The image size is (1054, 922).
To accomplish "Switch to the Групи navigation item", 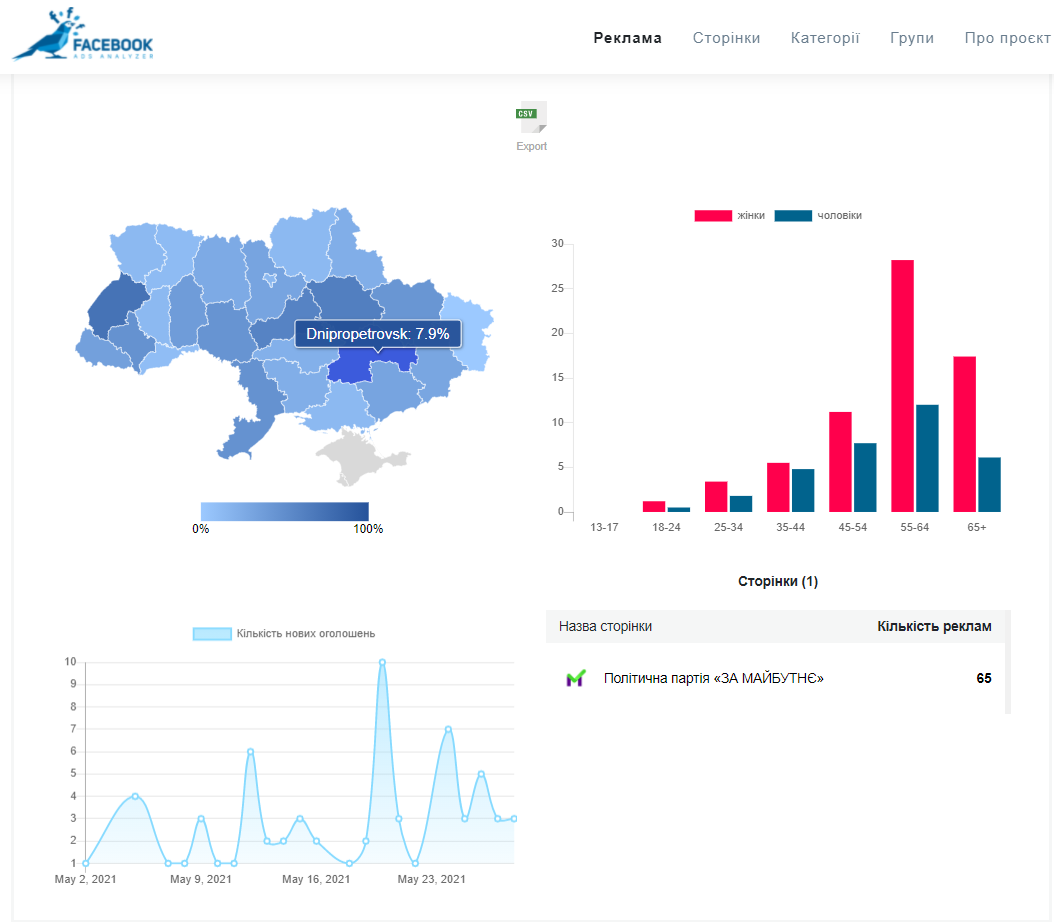I will click(912, 38).
